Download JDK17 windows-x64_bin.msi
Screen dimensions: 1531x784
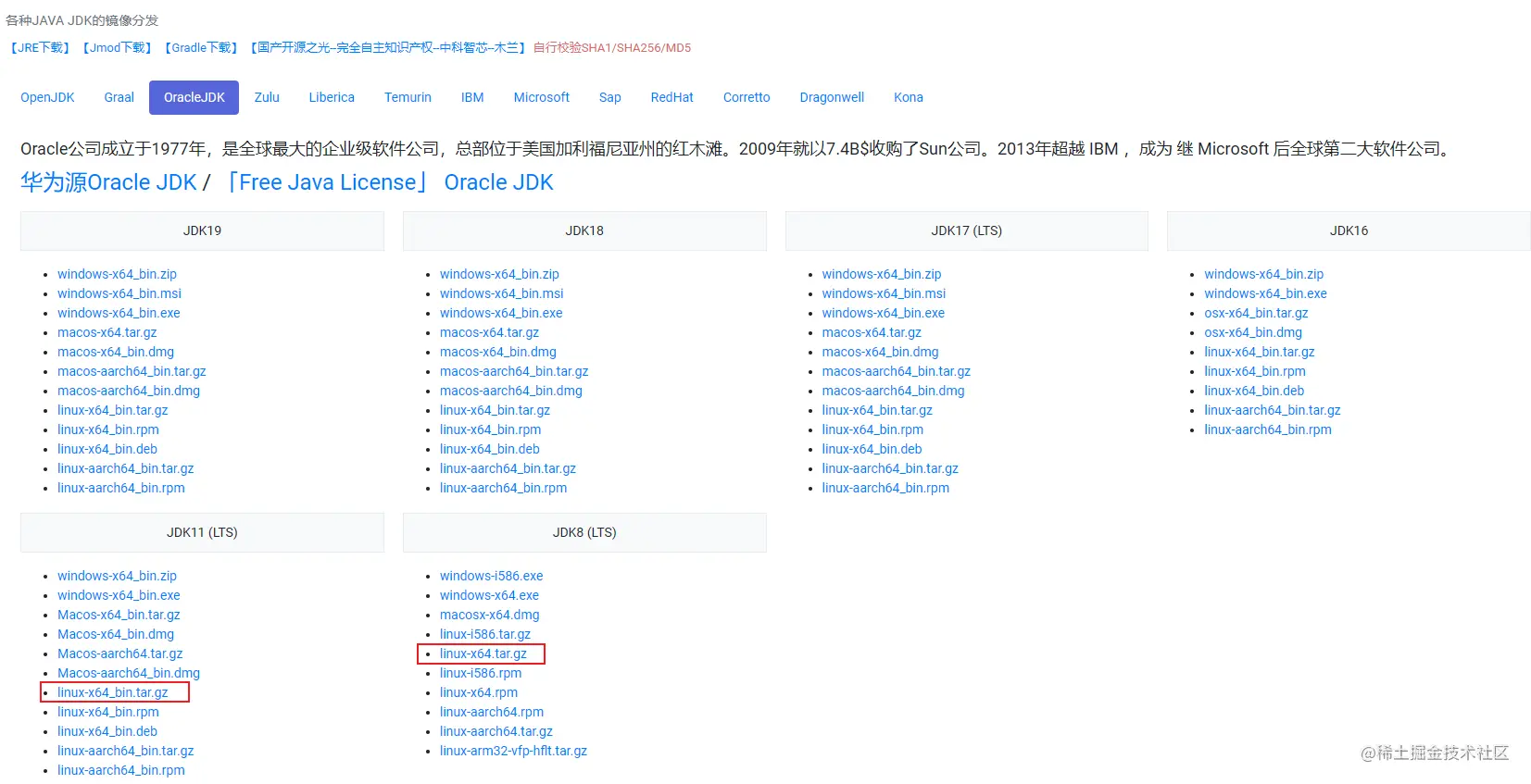click(x=884, y=293)
